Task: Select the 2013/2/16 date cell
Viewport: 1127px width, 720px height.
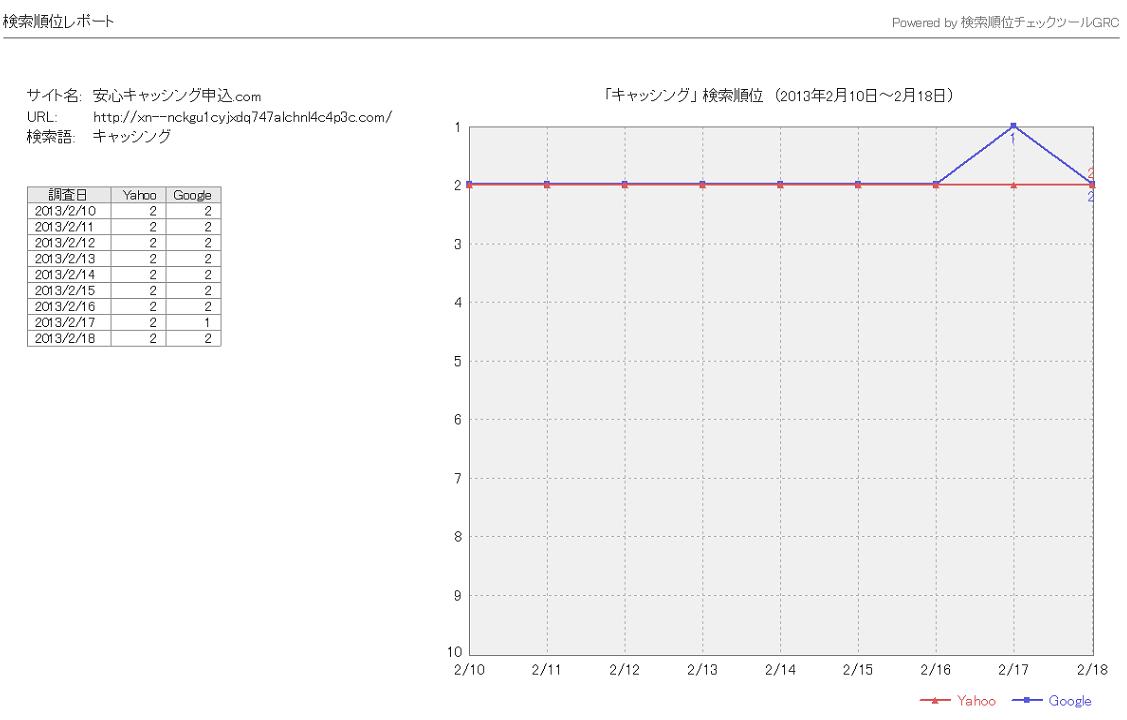Action: click(69, 306)
